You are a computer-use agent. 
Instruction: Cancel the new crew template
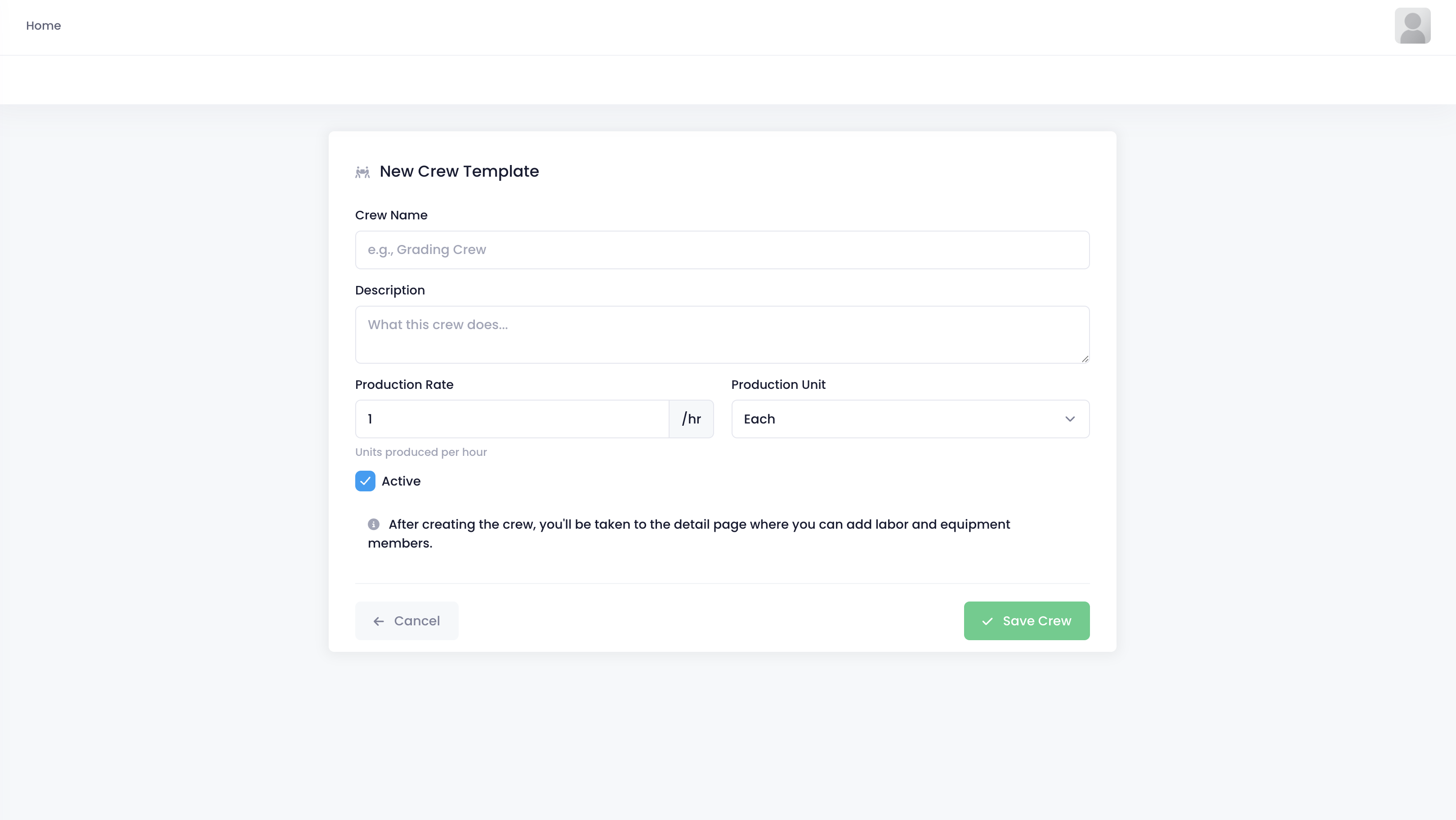tap(406, 620)
